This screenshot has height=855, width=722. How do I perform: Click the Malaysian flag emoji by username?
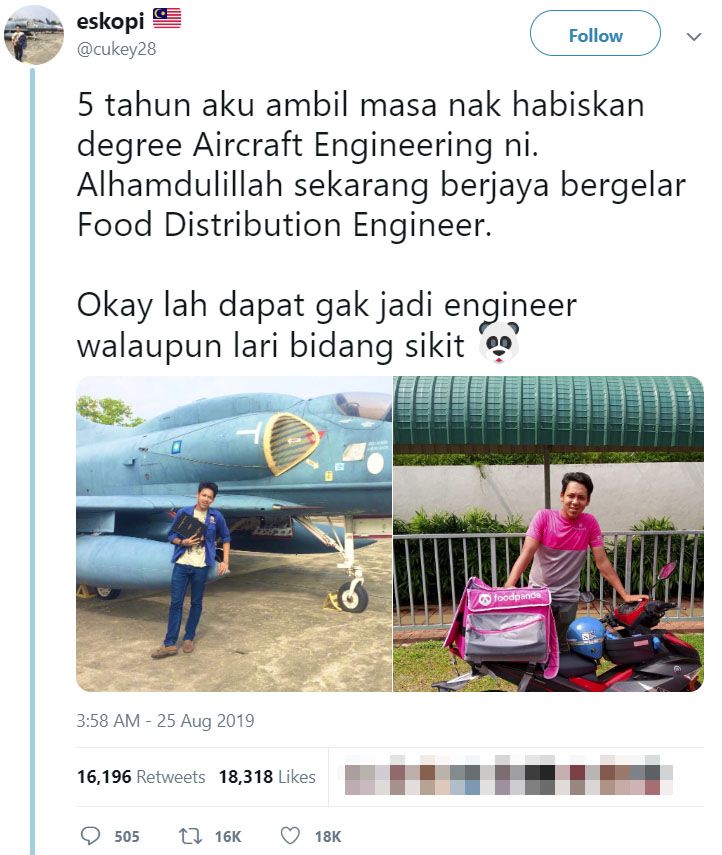point(166,18)
